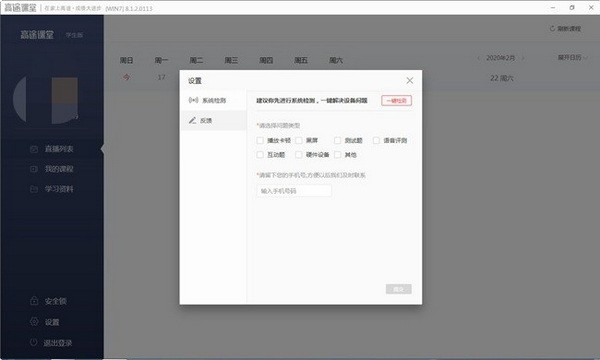Select the 今 today date
Image resolution: width=600 pixels, height=360 pixels.
(x=126, y=77)
